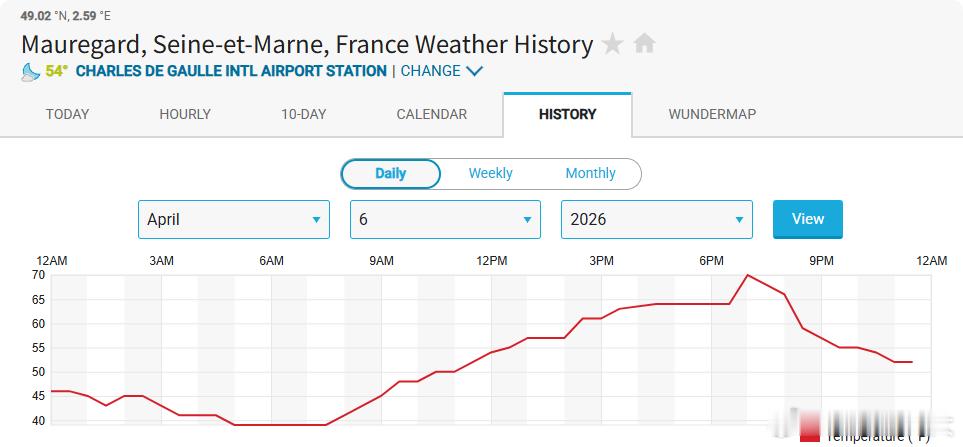Open the 2026 year dropdown
This screenshot has height=447, width=963.
tap(657, 219)
